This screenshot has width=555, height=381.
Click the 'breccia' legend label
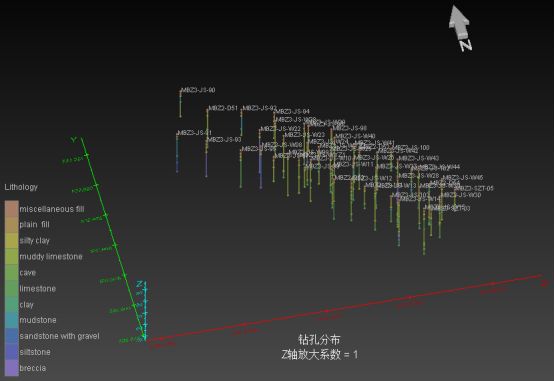33,368
